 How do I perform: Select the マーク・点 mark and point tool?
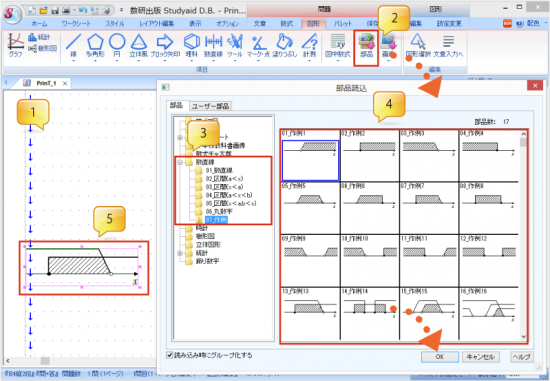pos(258,46)
